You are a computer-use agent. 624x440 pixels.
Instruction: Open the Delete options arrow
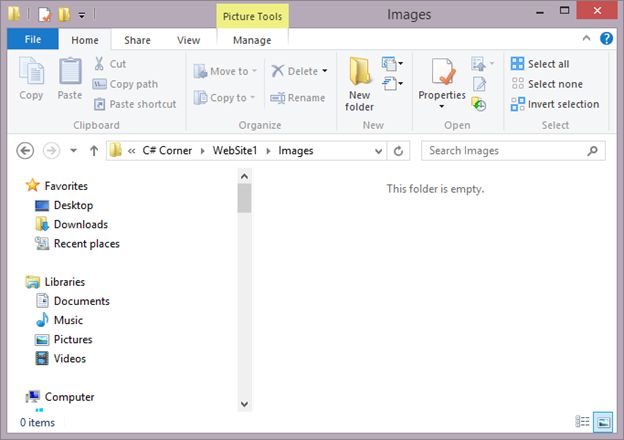[325, 71]
